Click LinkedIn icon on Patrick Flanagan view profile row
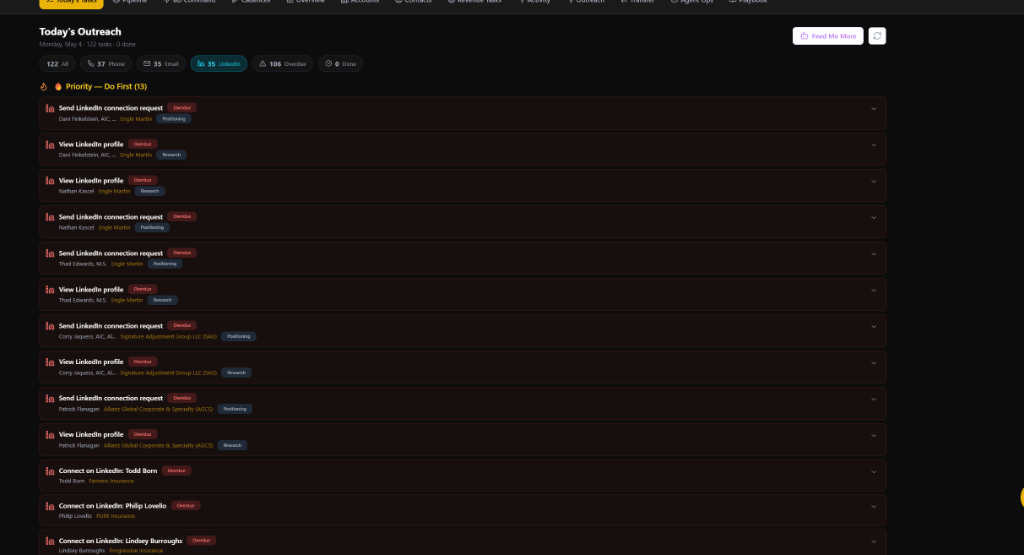 pyautogui.click(x=50, y=435)
